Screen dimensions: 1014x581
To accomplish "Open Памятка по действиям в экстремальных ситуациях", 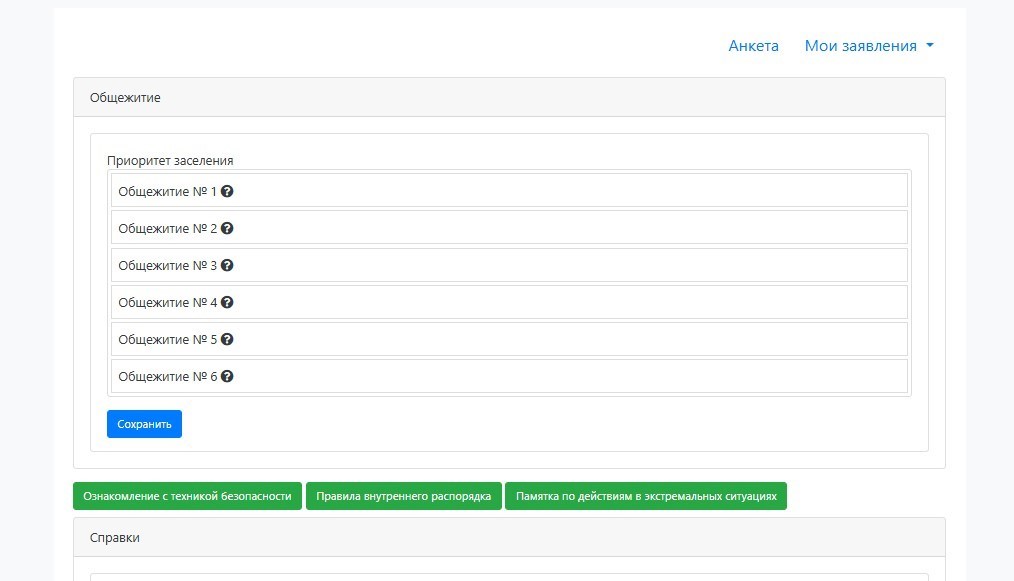I will (x=646, y=496).
